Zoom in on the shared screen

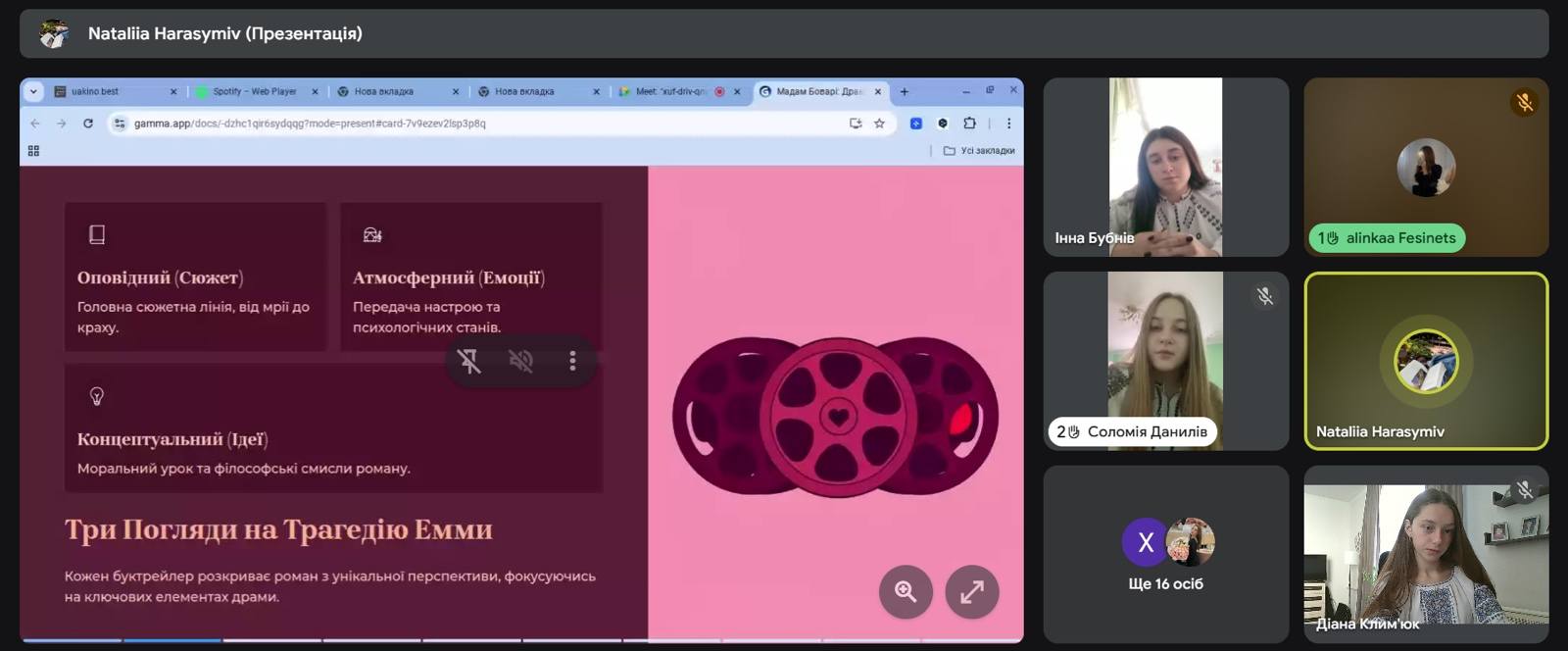906,591
